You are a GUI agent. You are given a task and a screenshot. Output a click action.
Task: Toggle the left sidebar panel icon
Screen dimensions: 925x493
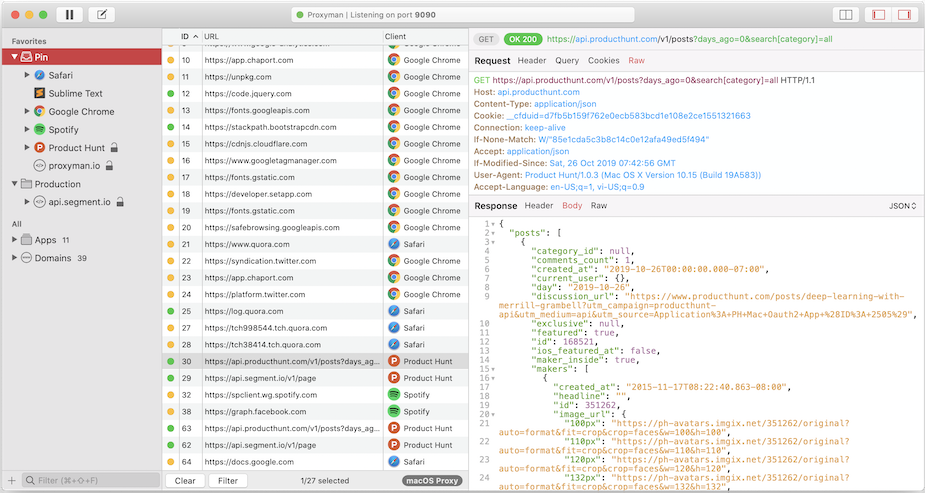point(878,15)
